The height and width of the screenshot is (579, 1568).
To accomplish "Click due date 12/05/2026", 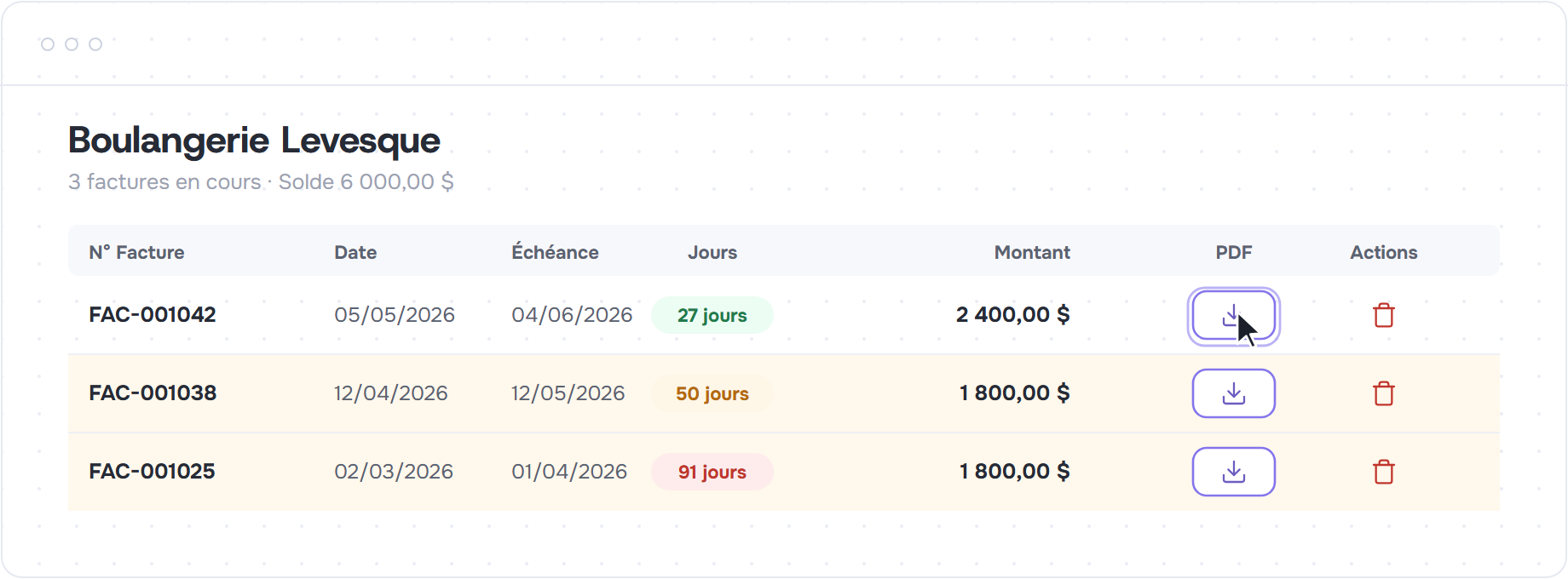I will (568, 393).
